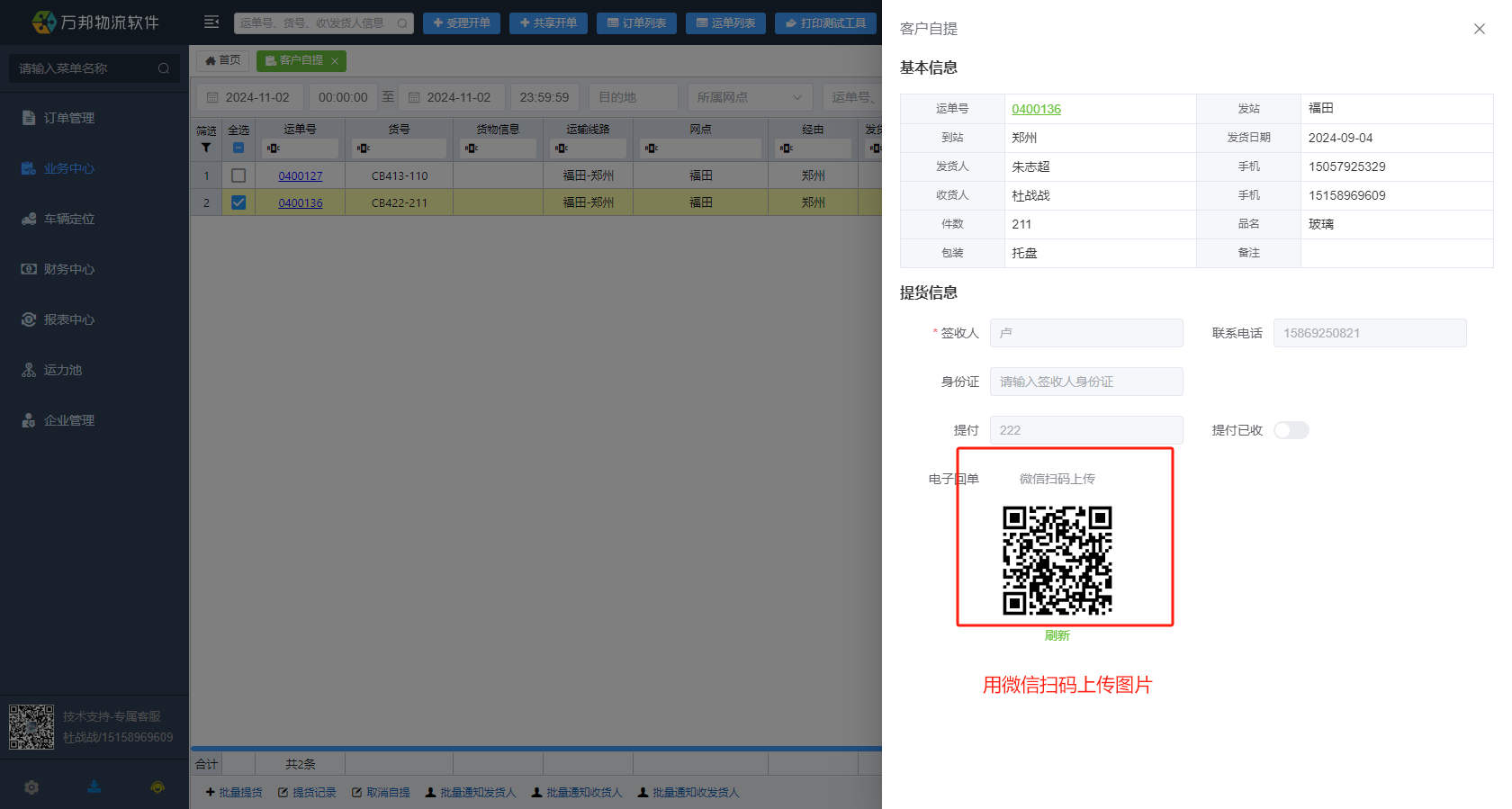Open the green 0400136 link in 基本信息
This screenshot has height=809, width=1512.
coord(1036,109)
